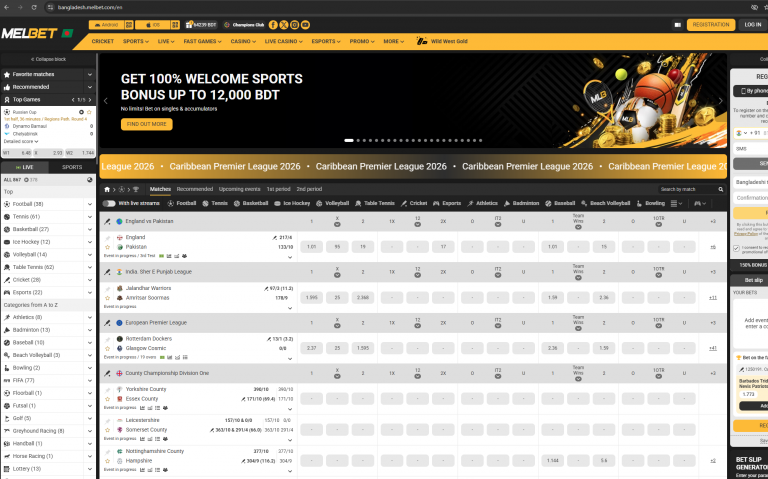Filter matches by Table Tennis
The image size is (768, 479).
375,203
